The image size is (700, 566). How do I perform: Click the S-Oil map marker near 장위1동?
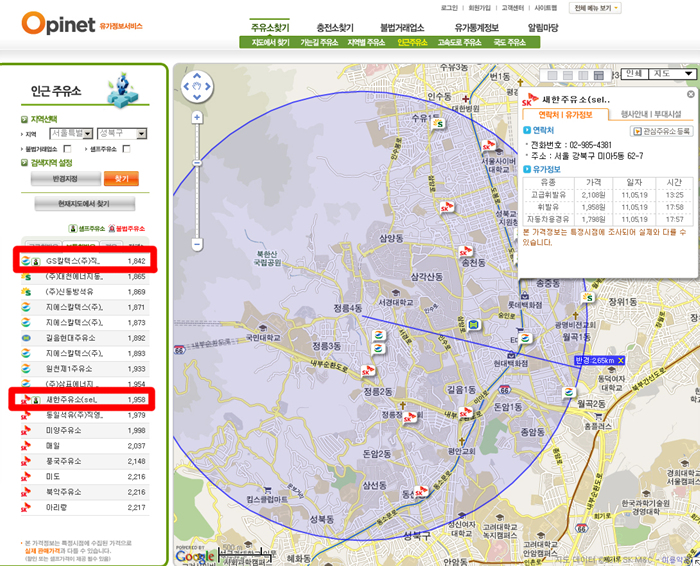(x=588, y=297)
